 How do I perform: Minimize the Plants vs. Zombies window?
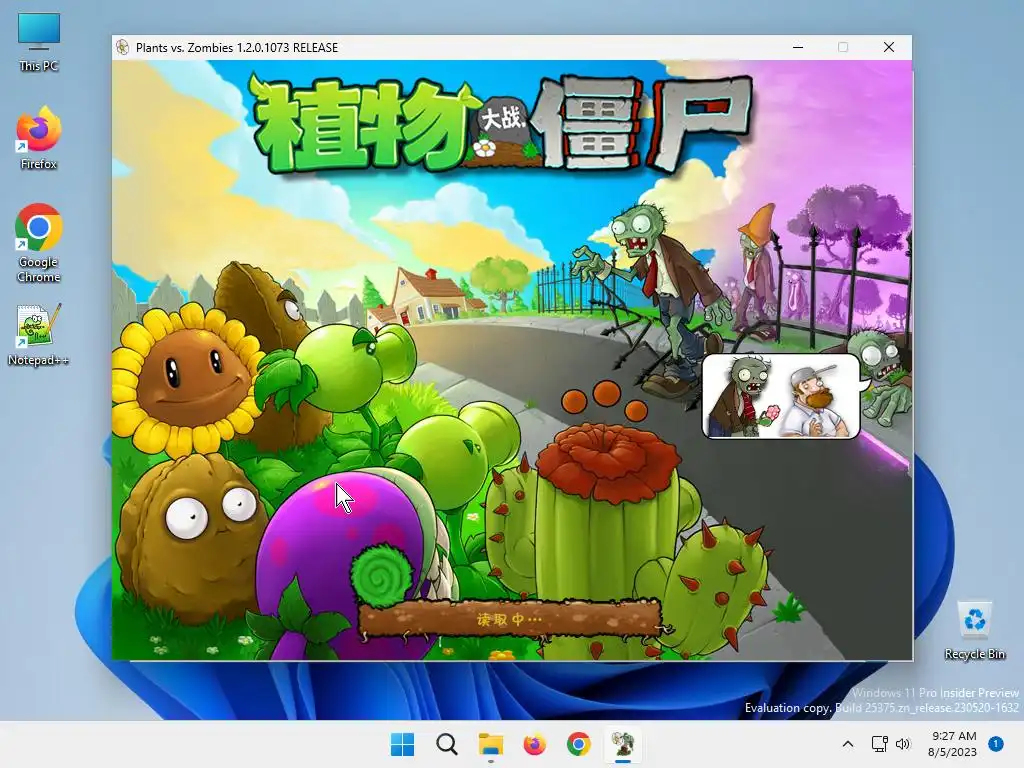pyautogui.click(x=798, y=47)
